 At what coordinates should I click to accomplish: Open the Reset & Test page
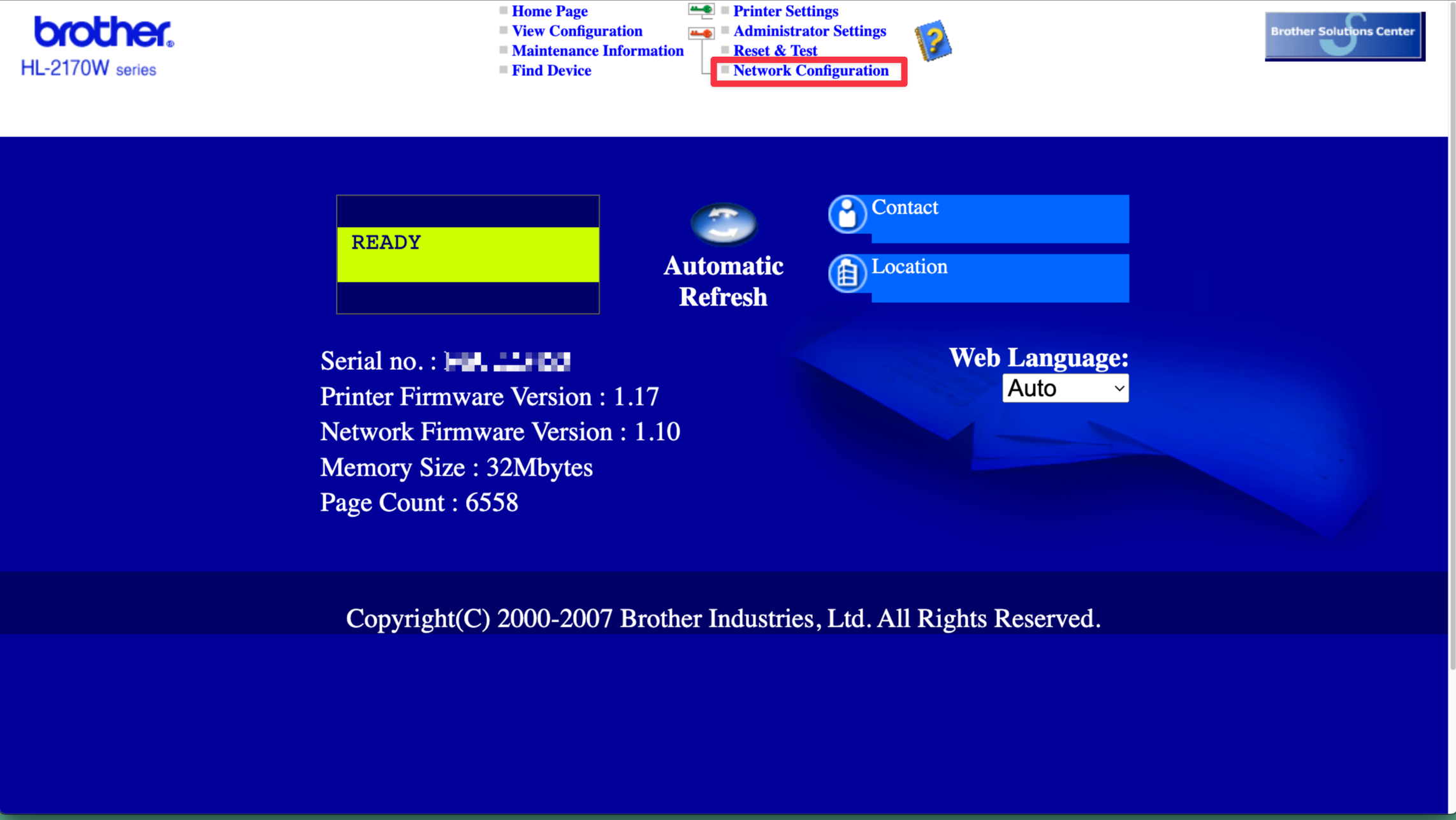[775, 50]
